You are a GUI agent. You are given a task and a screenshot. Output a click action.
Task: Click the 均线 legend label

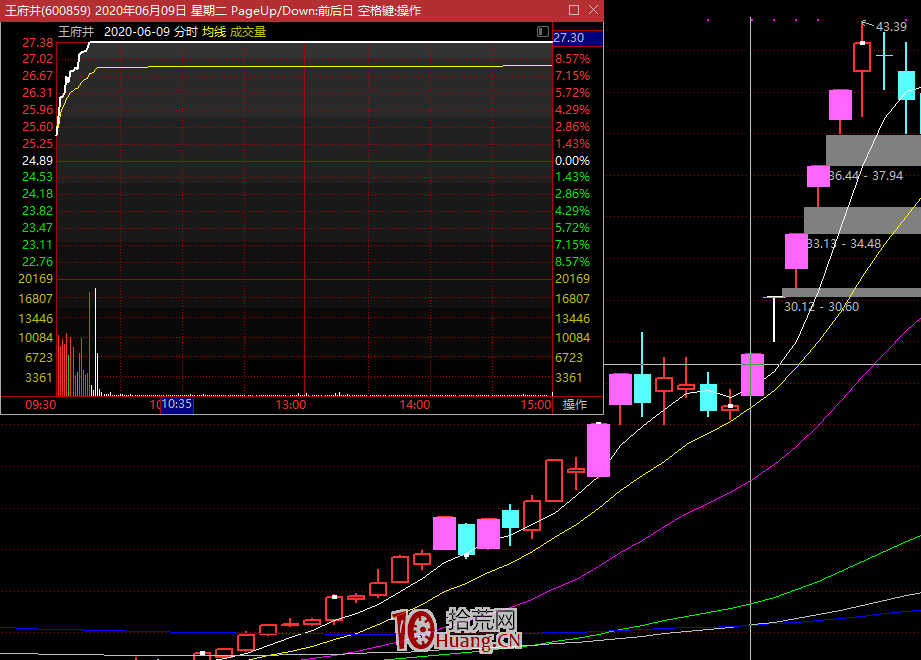coord(214,32)
